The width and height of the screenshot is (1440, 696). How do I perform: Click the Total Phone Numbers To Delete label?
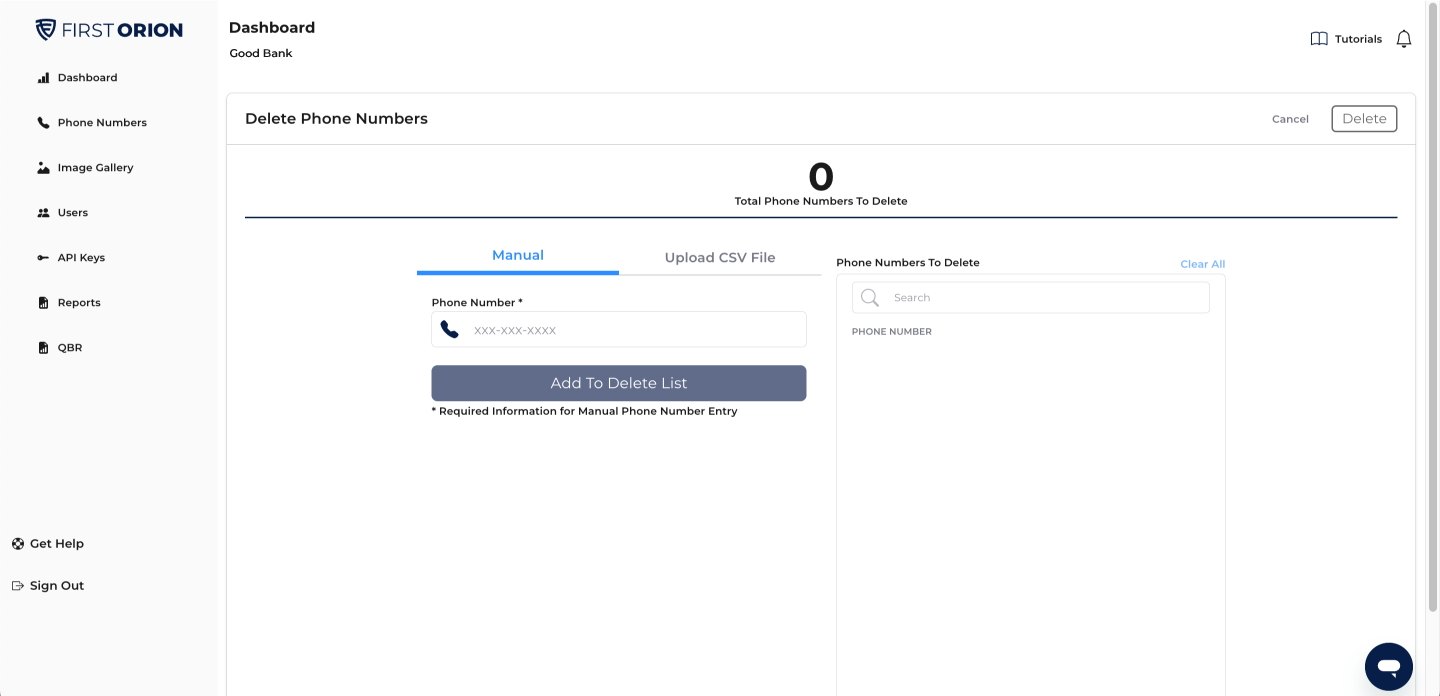[821, 201]
